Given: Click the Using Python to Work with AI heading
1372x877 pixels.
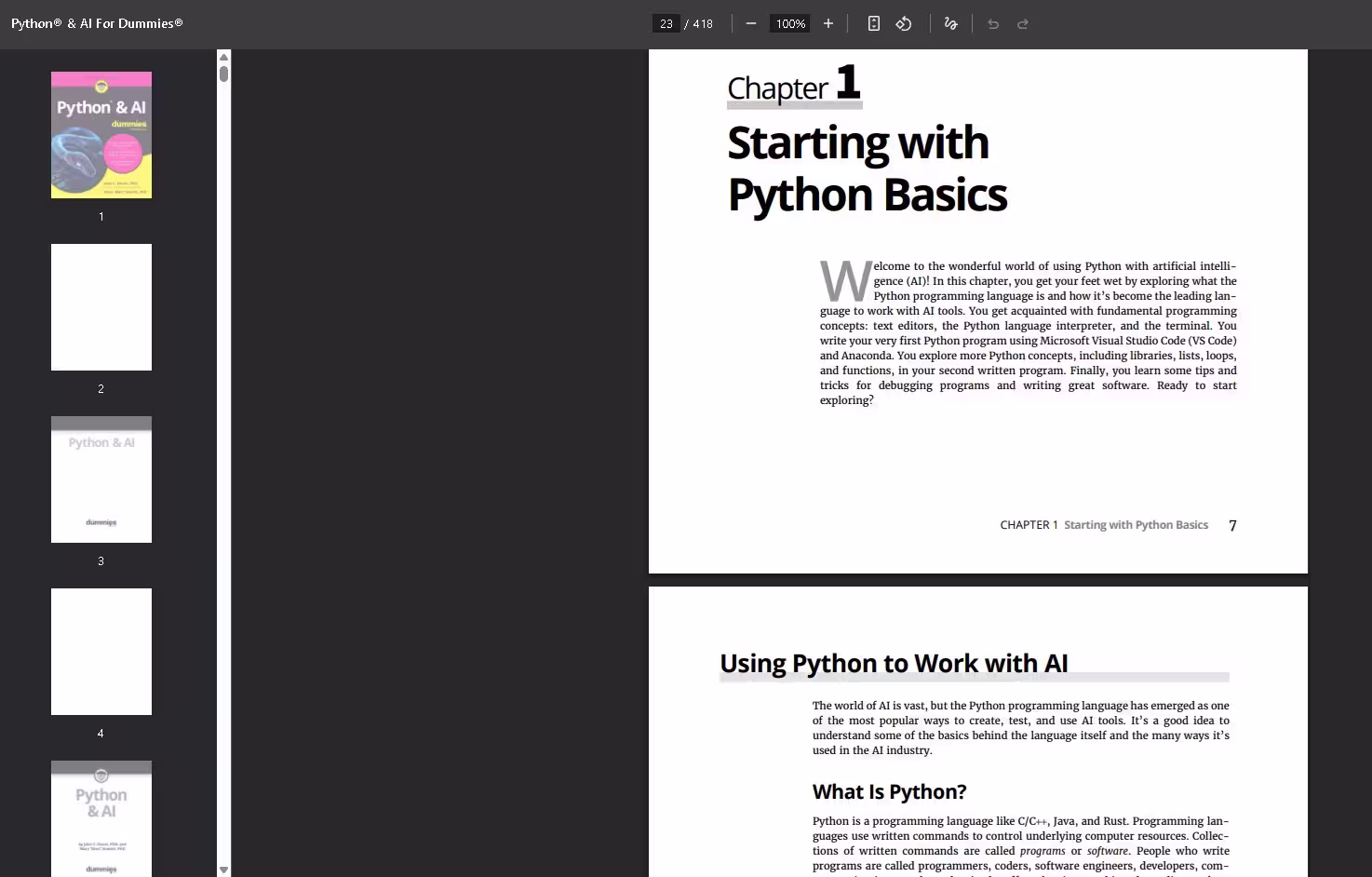Looking at the screenshot, I should point(894,663).
